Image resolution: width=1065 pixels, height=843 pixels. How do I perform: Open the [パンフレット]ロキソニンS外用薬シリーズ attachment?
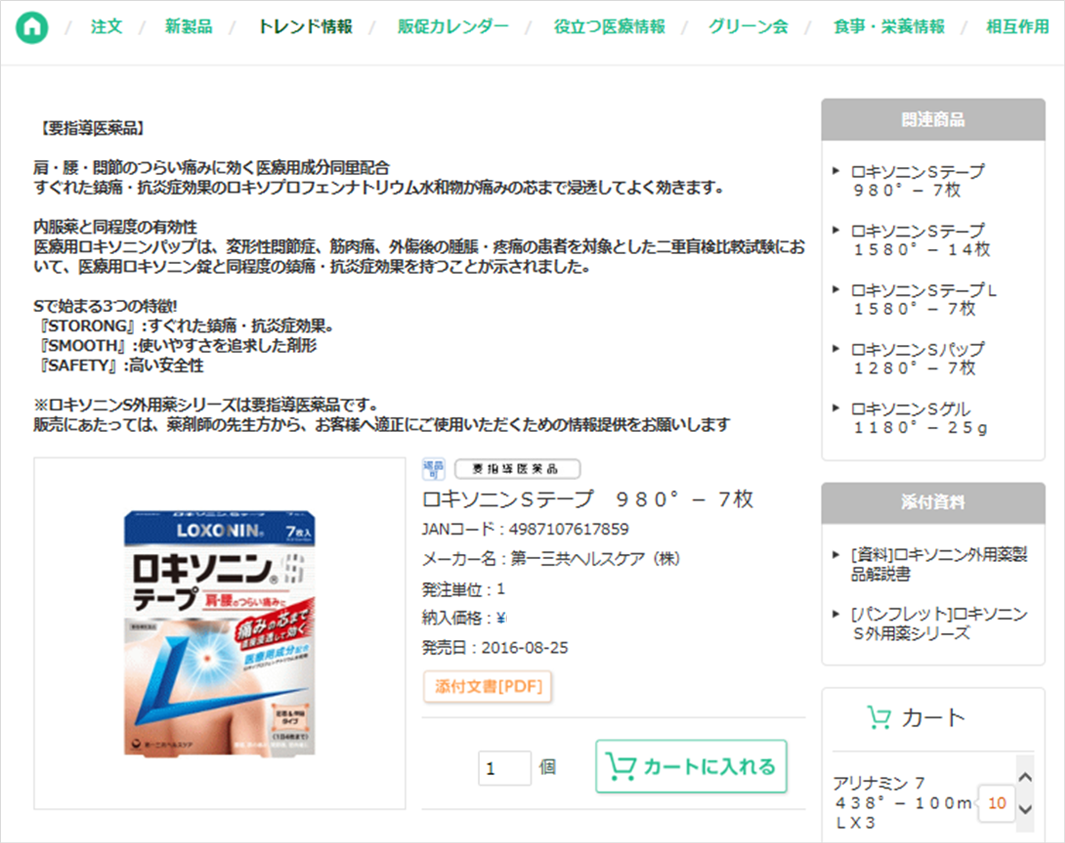pos(939,624)
